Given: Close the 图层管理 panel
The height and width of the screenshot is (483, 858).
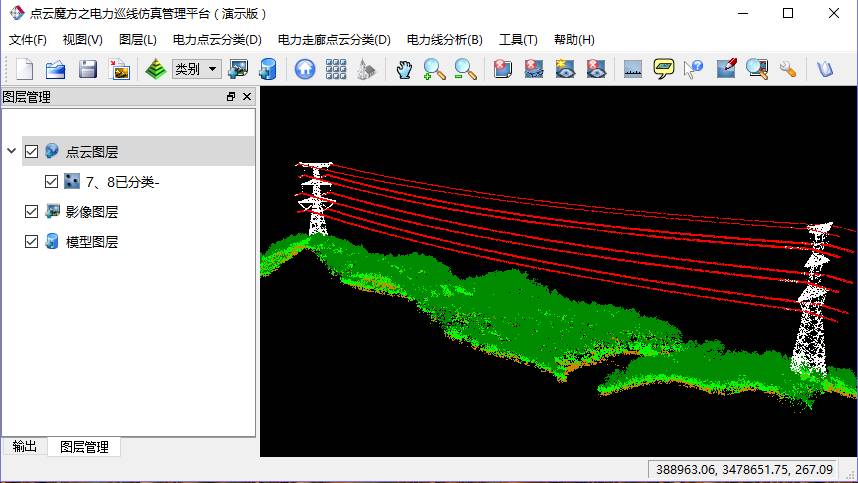Looking at the screenshot, I should [x=247, y=97].
